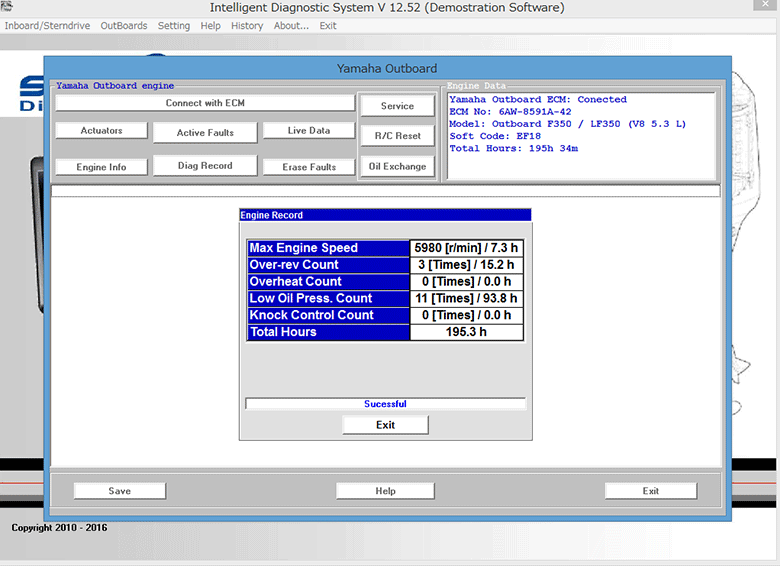Select the Max Engine Speed row label
The height and width of the screenshot is (566, 780).
point(328,248)
